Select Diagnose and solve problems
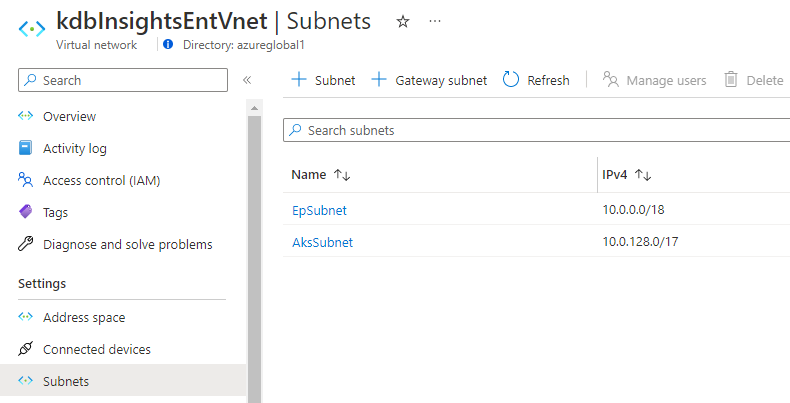Viewport: 790px width, 403px height. (127, 245)
